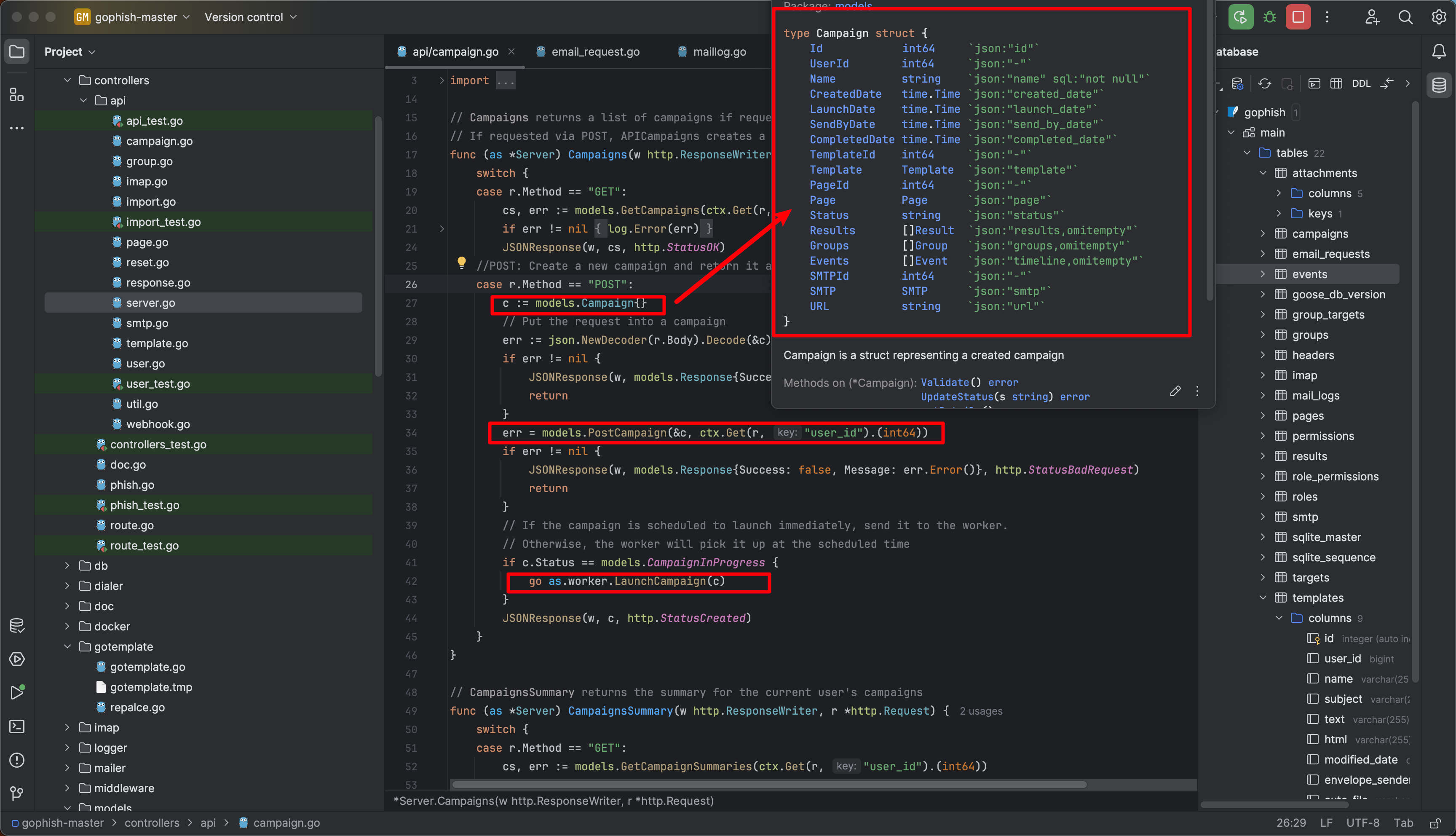The image size is (1456, 836).
Task: Open the Structure tool window icon
Action: point(17,94)
